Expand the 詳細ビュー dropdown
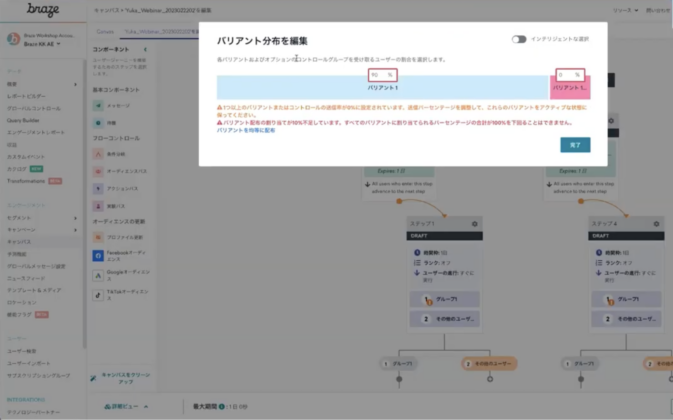 127,407
